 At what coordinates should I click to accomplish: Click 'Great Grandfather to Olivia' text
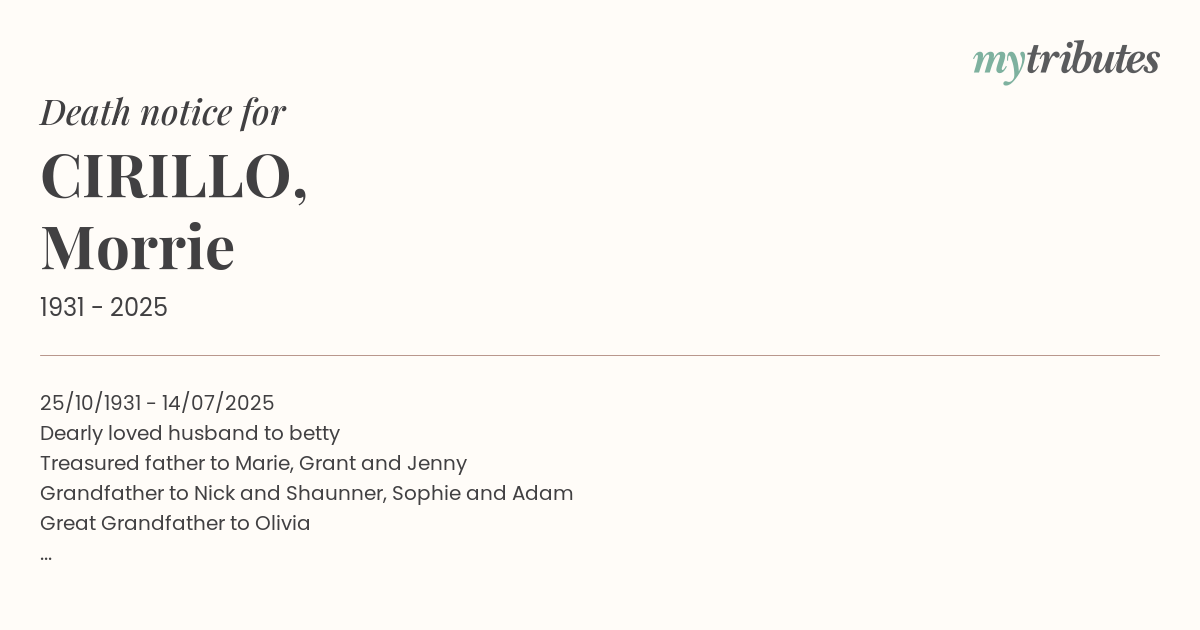click(x=175, y=523)
